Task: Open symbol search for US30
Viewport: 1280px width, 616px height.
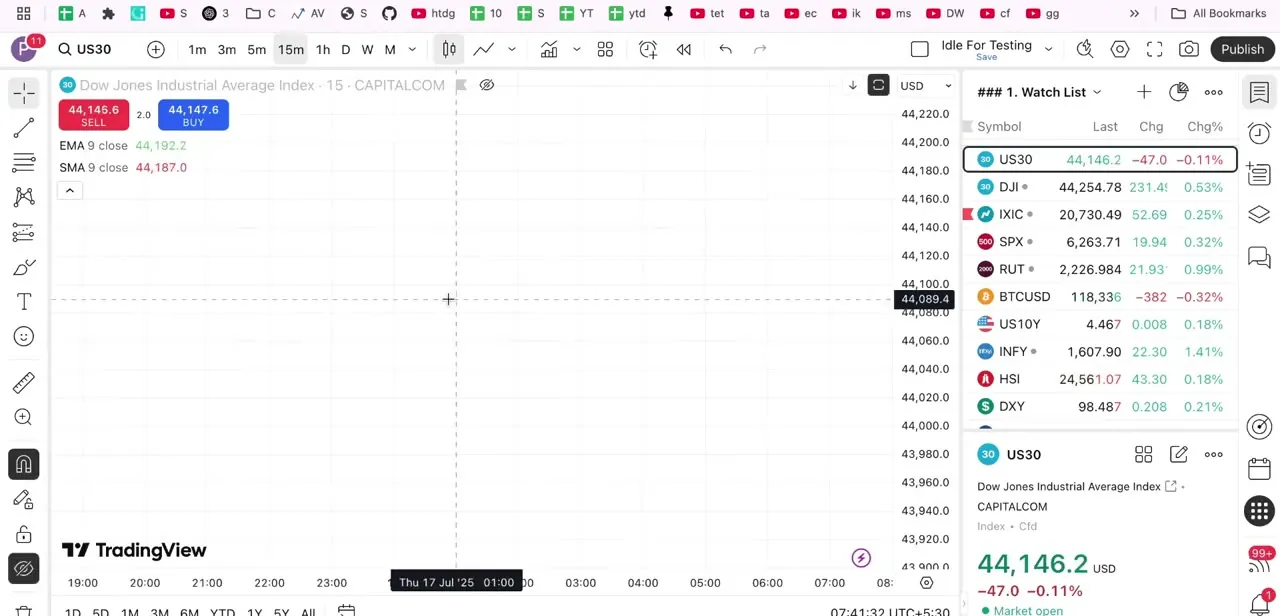Action: pyautogui.click(x=84, y=49)
